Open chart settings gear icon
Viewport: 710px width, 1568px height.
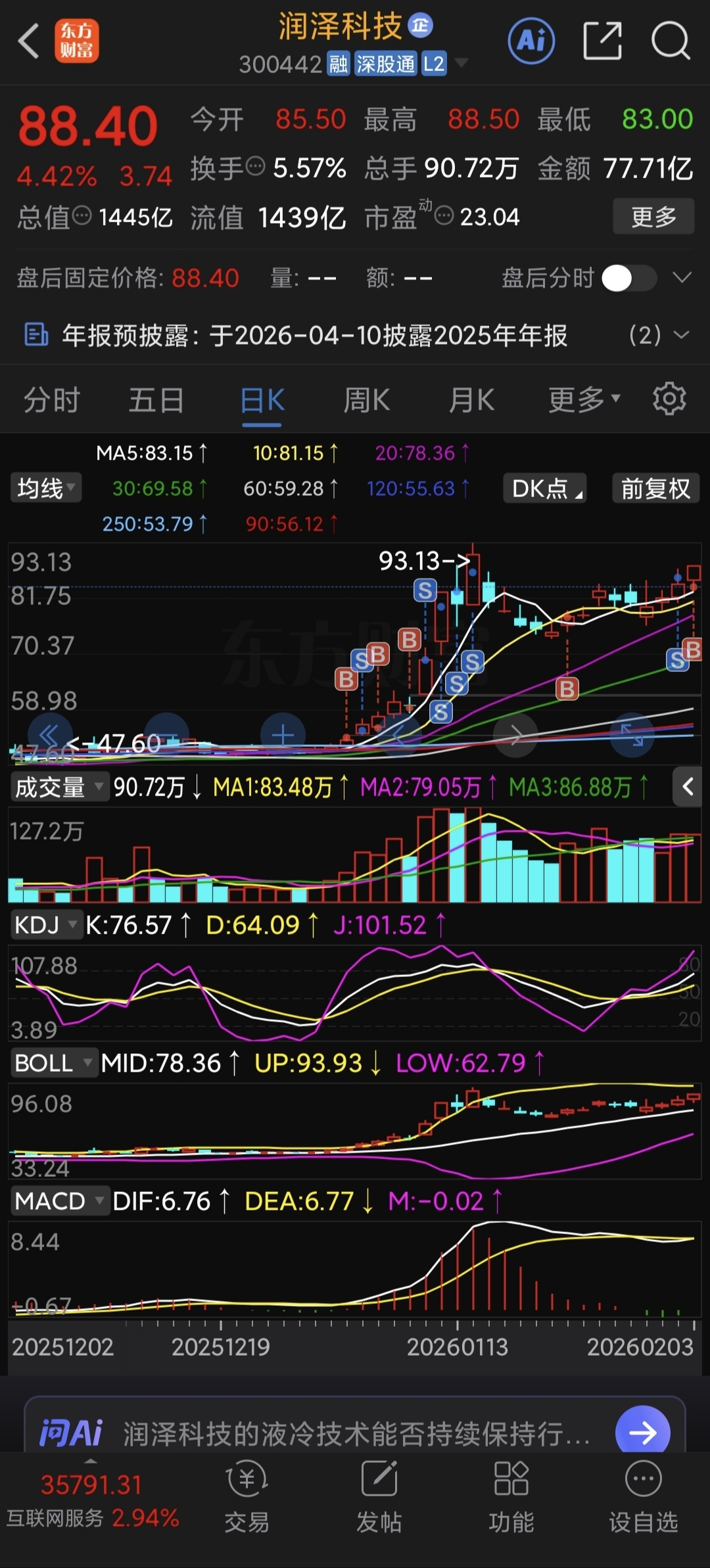click(669, 399)
